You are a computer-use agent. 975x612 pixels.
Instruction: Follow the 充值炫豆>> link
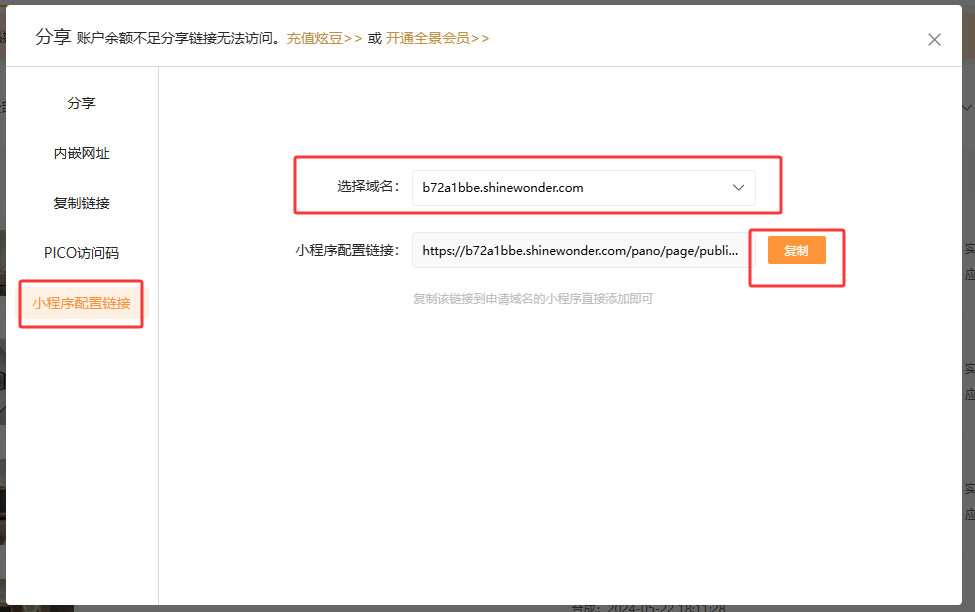pyautogui.click(x=324, y=39)
